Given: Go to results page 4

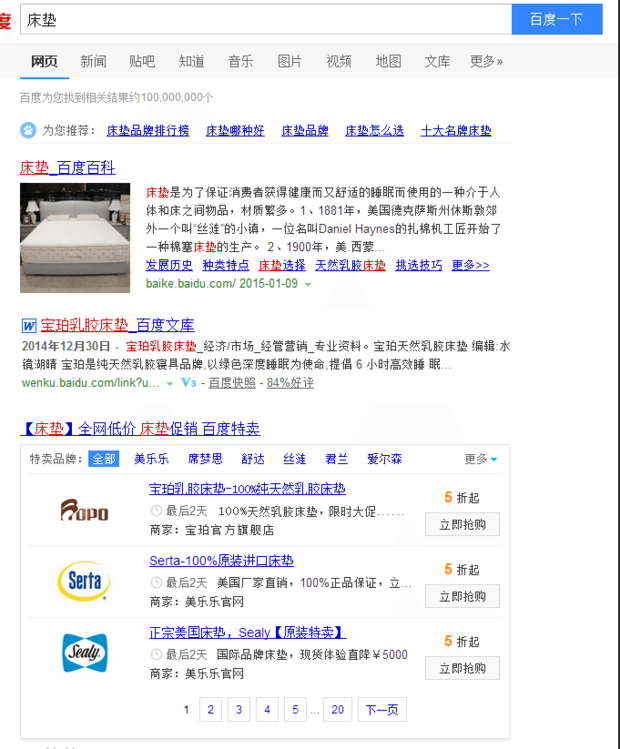Looking at the screenshot, I should [x=267, y=709].
